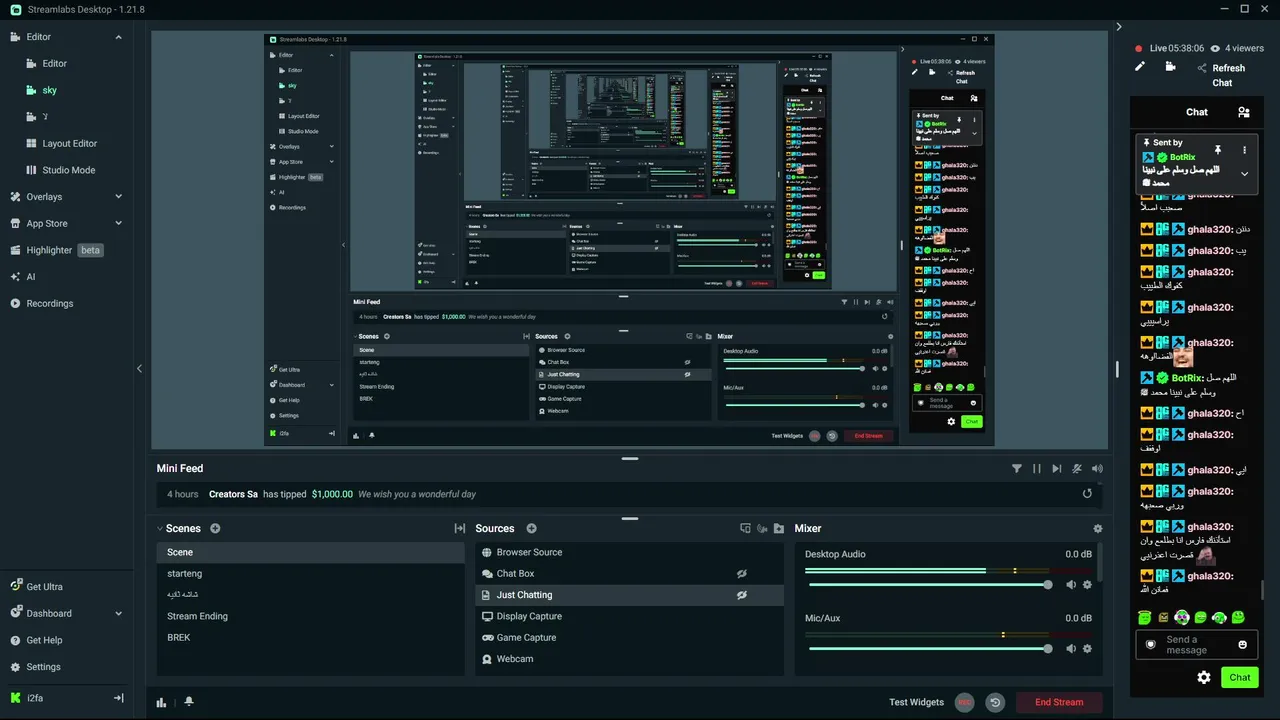Image resolution: width=1280 pixels, height=720 pixels.
Task: Repeat the Creators Sa tip alert
Action: tap(1088, 494)
